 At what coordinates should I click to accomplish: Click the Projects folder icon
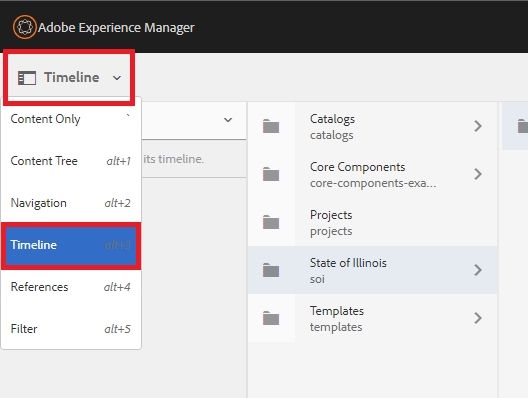tap(271, 222)
